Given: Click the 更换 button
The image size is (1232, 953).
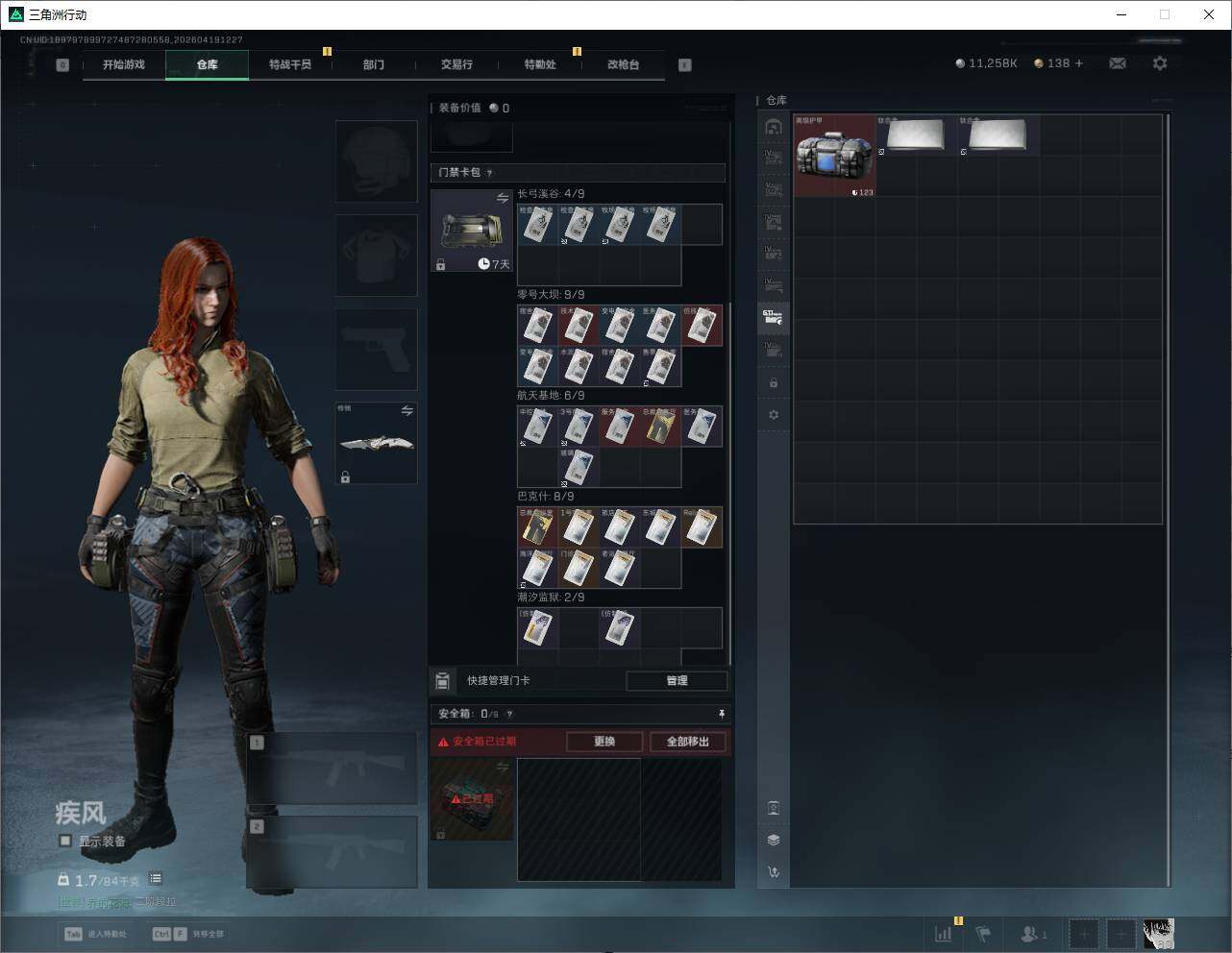Looking at the screenshot, I should [604, 742].
